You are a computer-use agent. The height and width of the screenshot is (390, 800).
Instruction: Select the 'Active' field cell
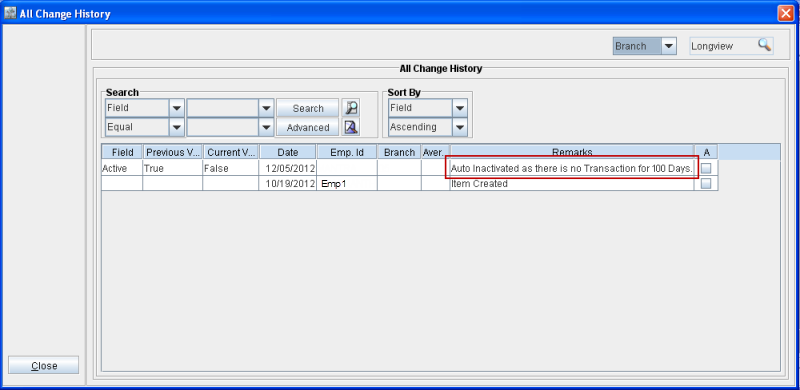tap(122, 168)
